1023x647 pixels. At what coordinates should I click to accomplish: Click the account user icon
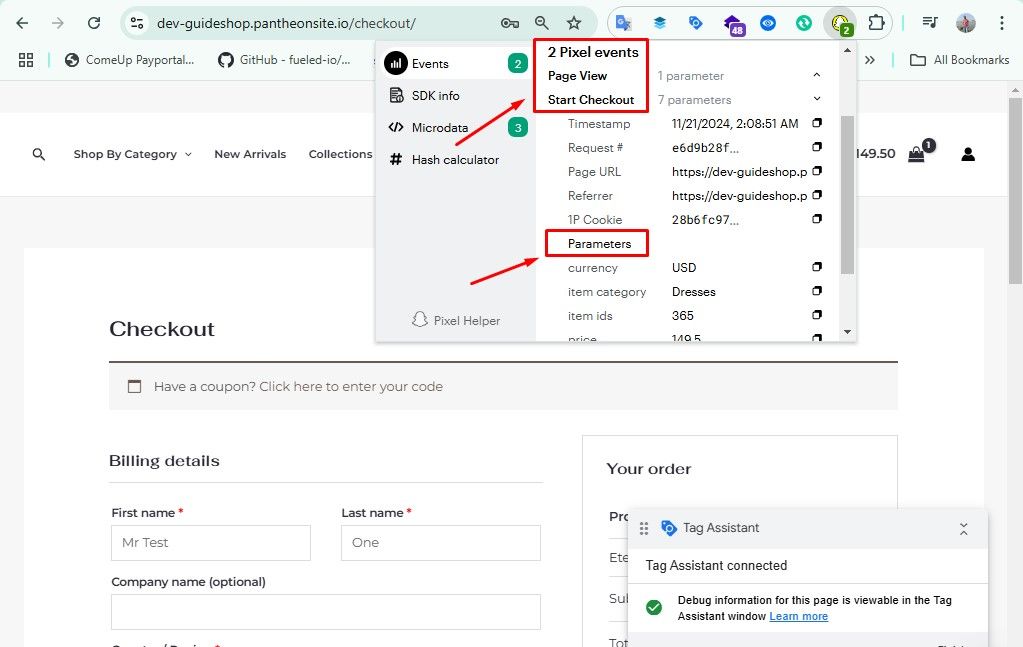tap(968, 154)
